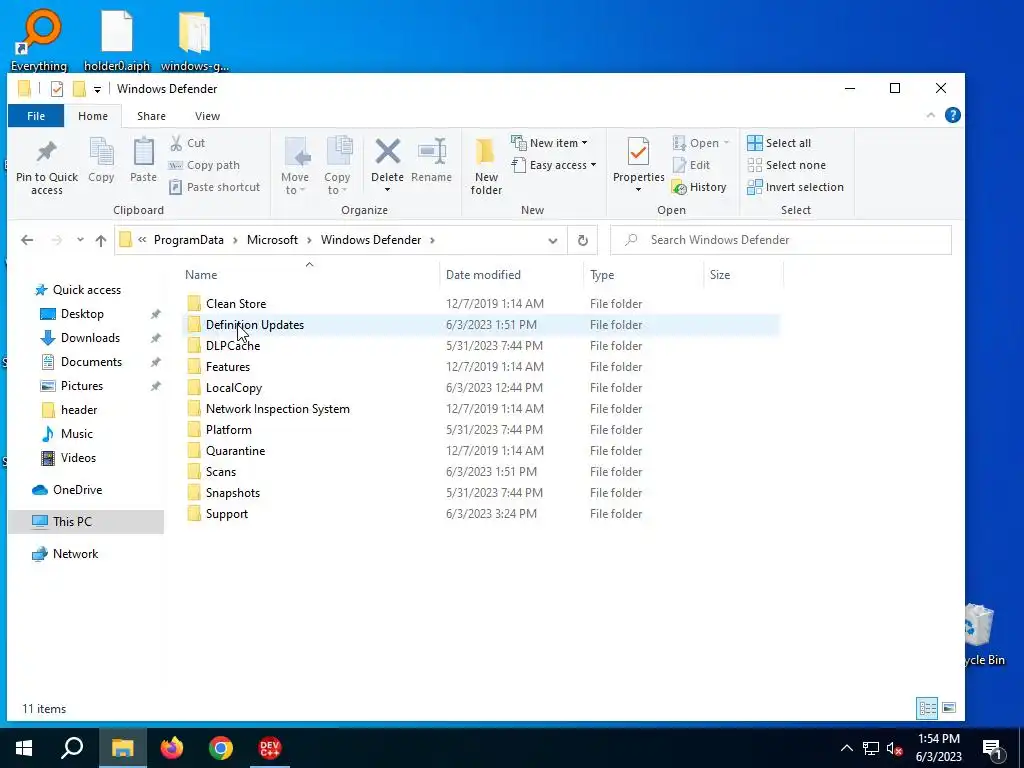Click the Back navigation arrow
Screen dimensions: 1024x768
tap(27, 240)
